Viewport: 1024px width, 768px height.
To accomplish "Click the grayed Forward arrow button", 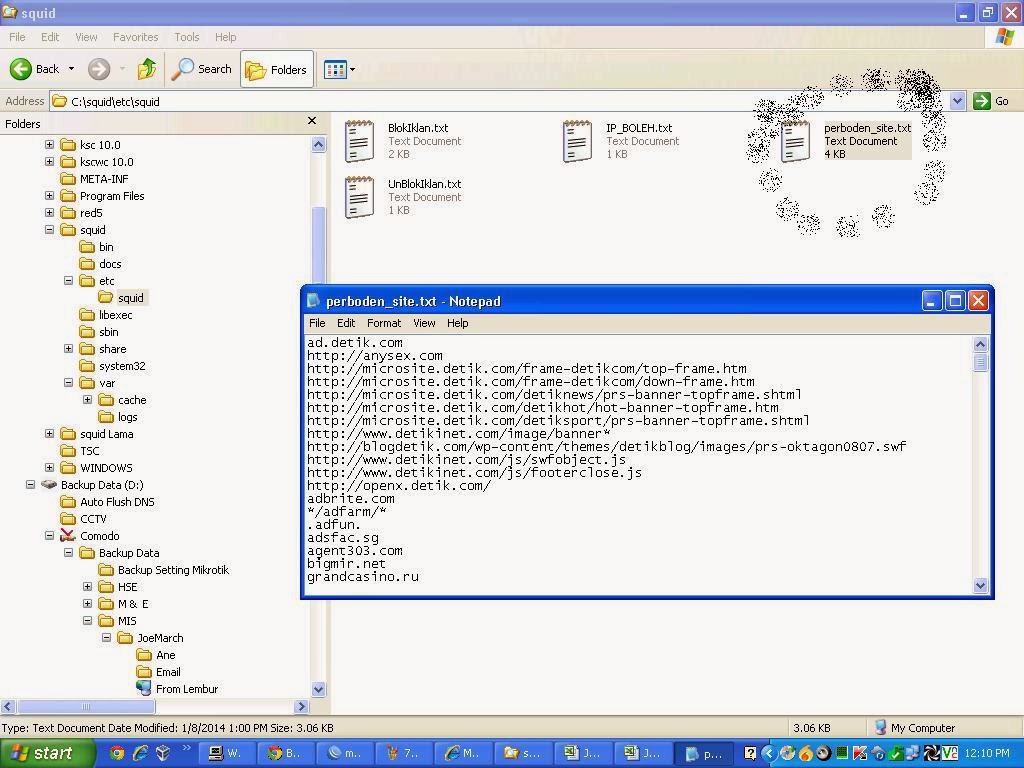I will 99,69.
